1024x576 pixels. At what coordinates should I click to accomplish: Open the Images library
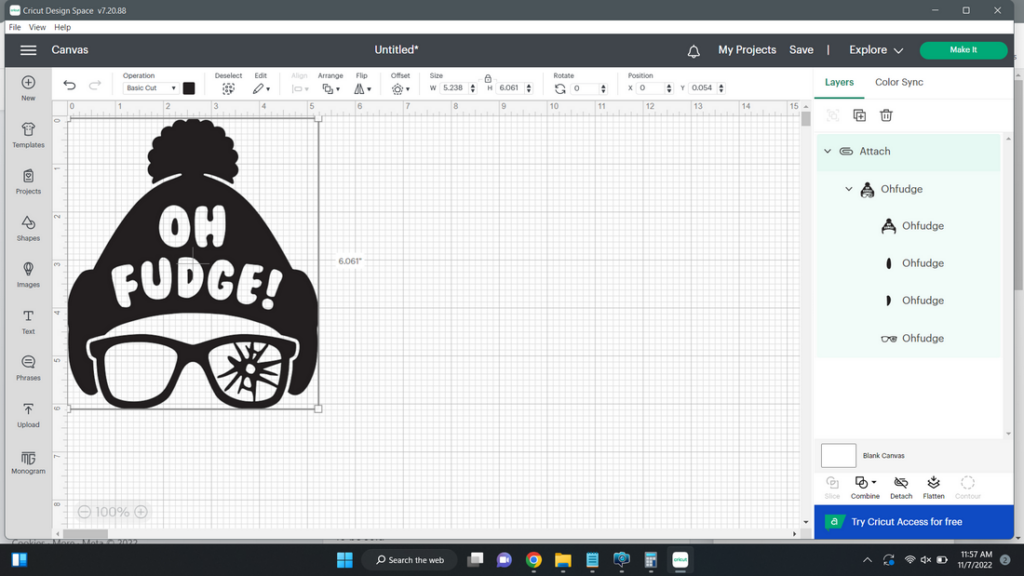tap(28, 274)
